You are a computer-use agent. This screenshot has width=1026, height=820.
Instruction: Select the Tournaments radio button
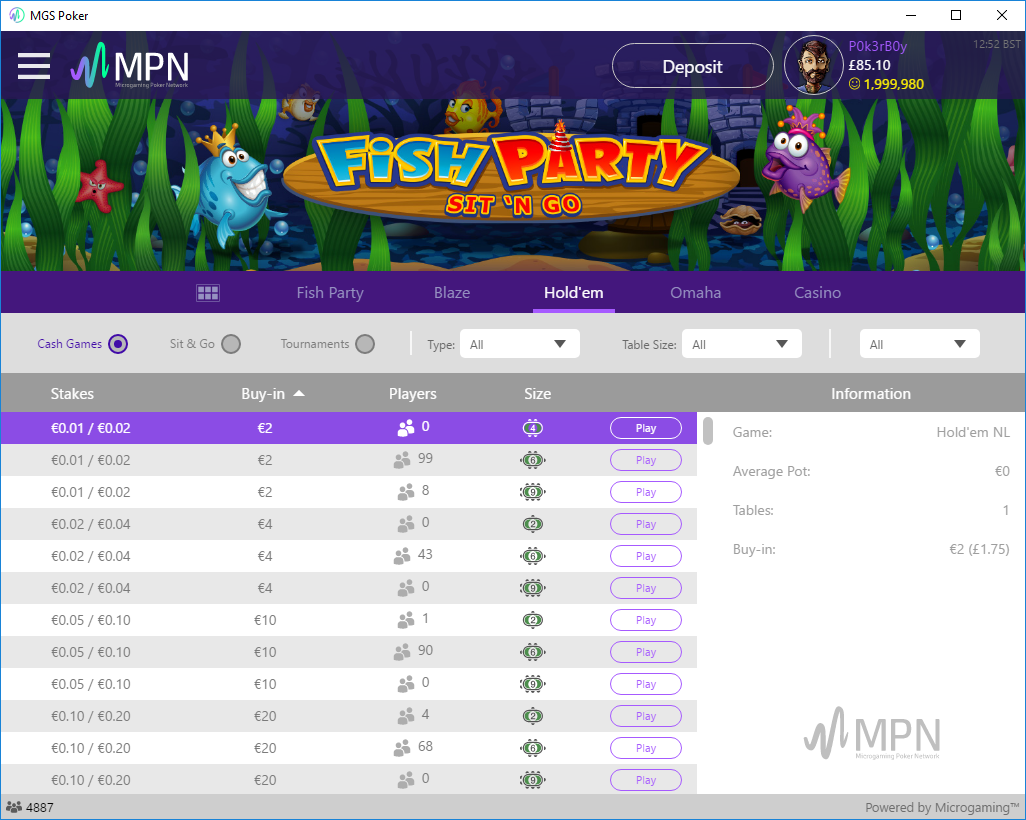(365, 344)
